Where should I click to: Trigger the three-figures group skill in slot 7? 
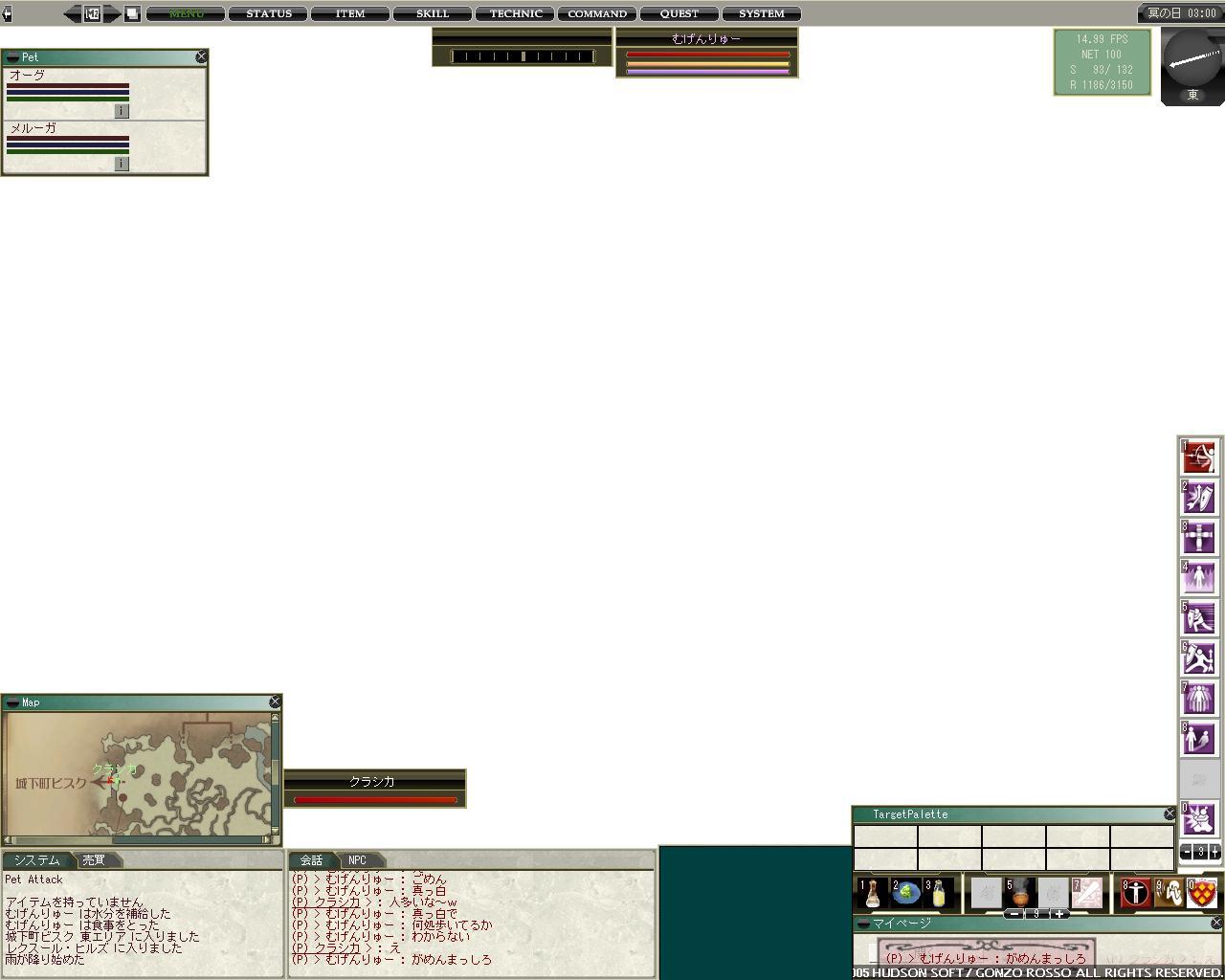click(x=1198, y=698)
